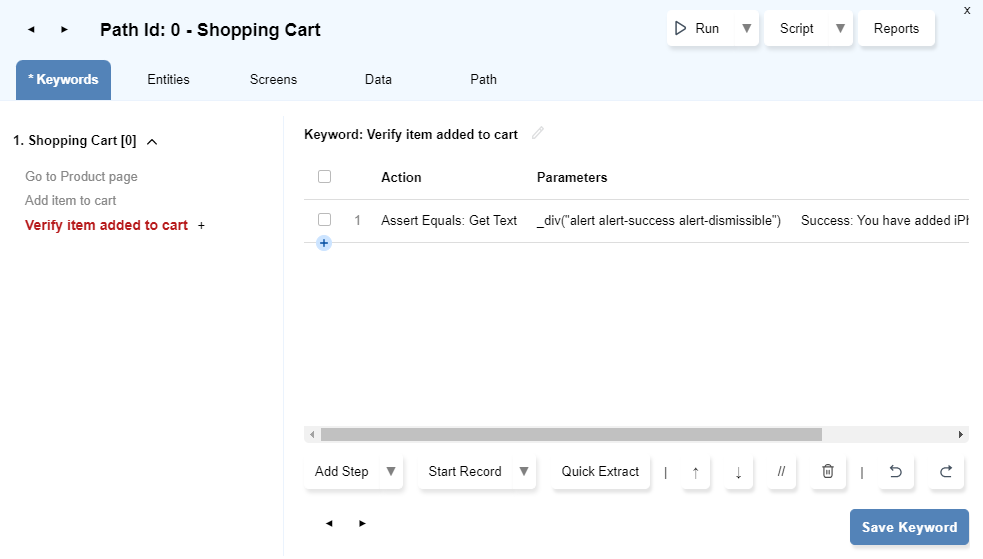The width and height of the screenshot is (983, 559).
Task: Click the redo arrow icon
Action: coord(945,472)
